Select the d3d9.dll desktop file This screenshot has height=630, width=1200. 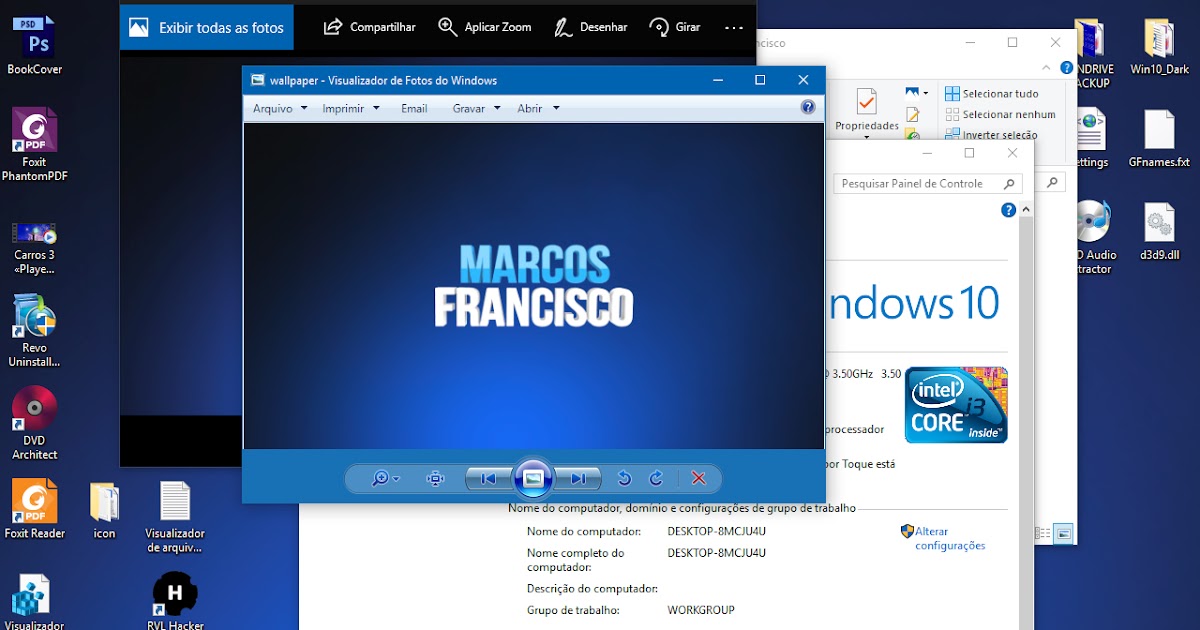click(1160, 231)
